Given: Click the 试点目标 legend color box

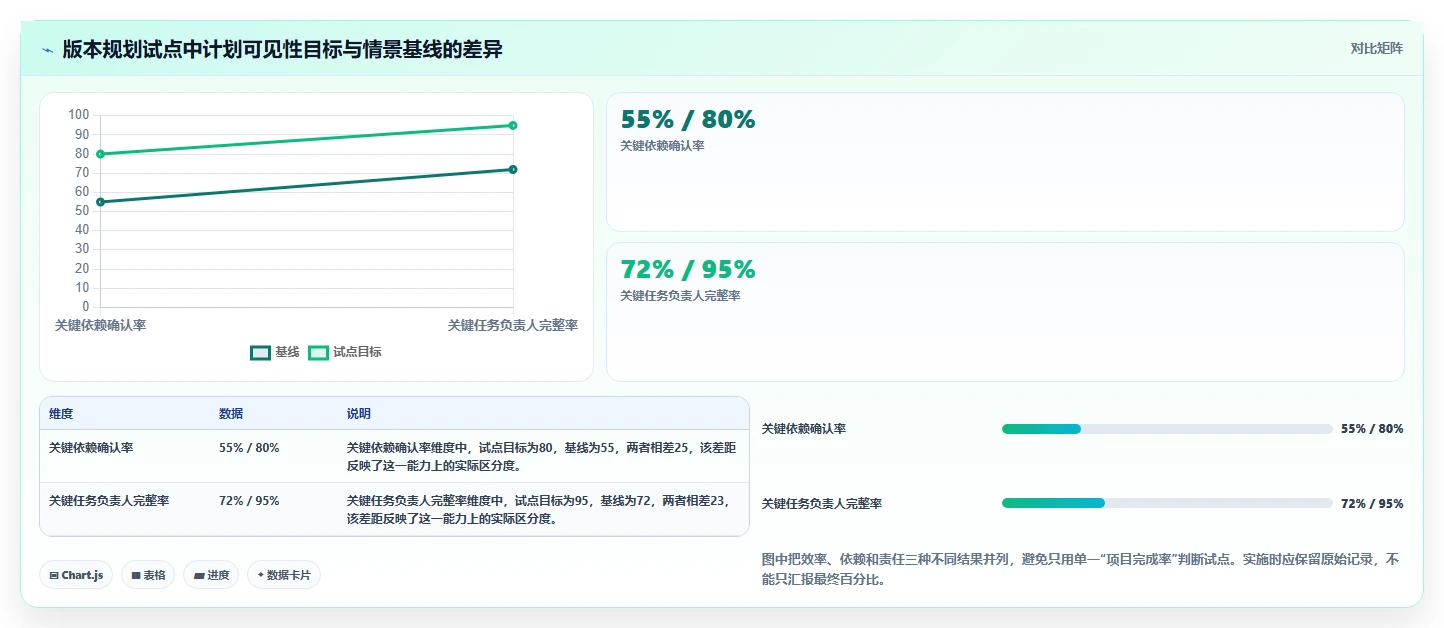Looking at the screenshot, I should 318,353.
